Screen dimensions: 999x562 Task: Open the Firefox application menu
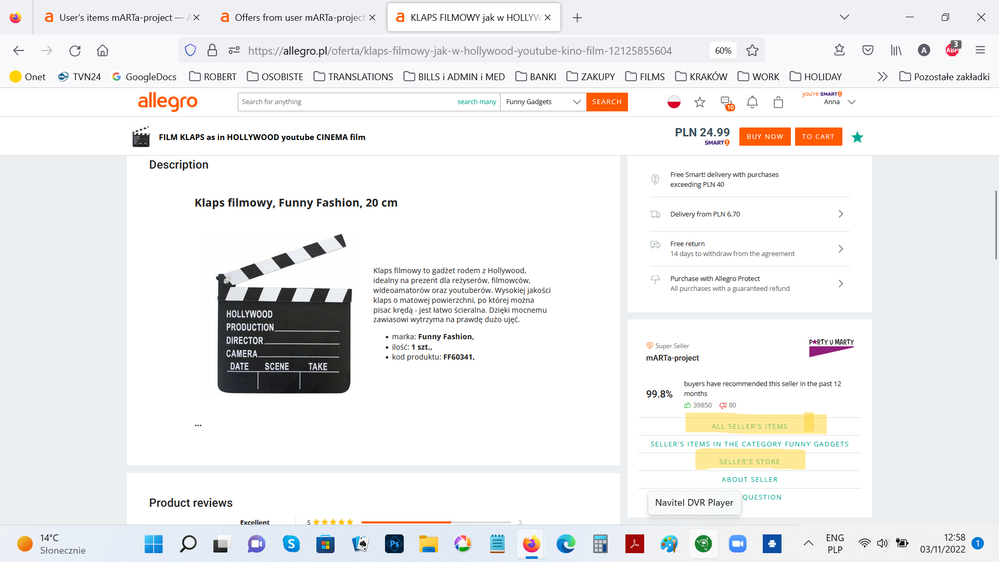(x=980, y=50)
